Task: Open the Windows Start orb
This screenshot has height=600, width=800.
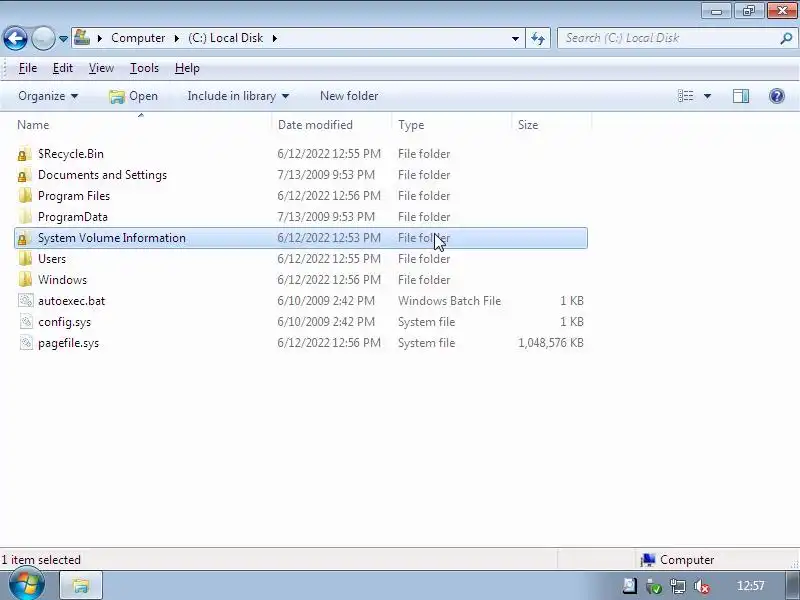Action: click(x=27, y=584)
